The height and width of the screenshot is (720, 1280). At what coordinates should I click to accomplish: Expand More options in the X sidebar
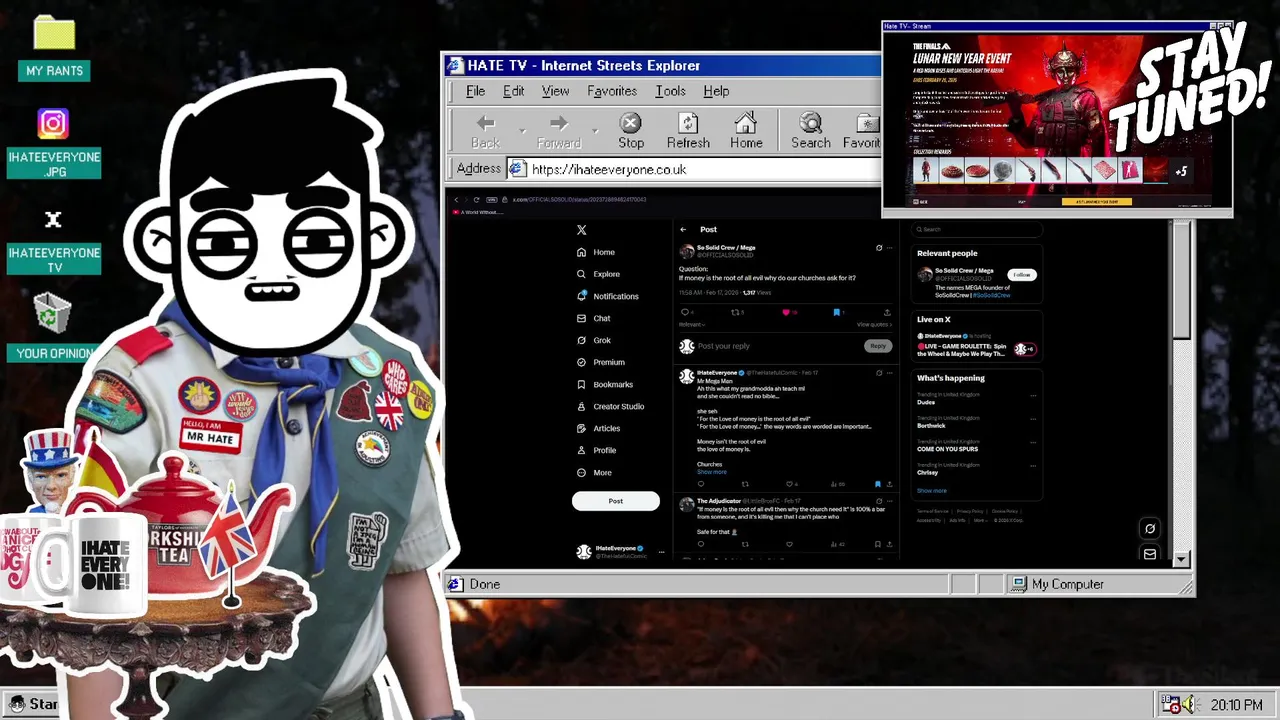point(593,472)
